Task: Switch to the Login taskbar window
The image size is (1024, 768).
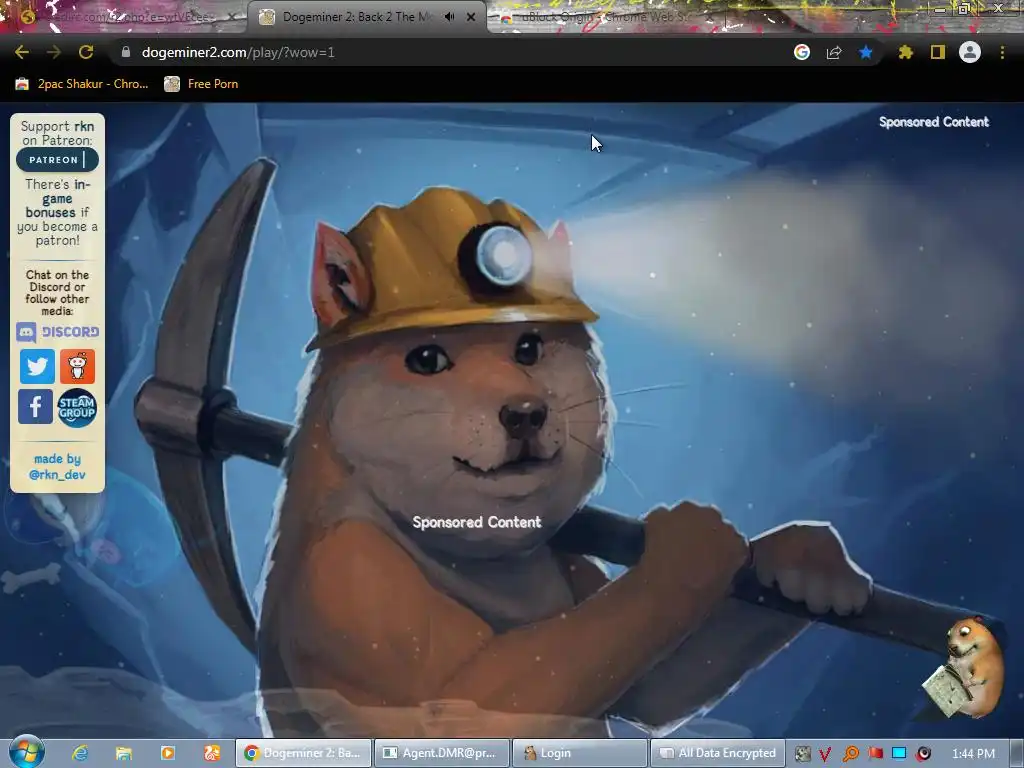Action: coord(580,753)
